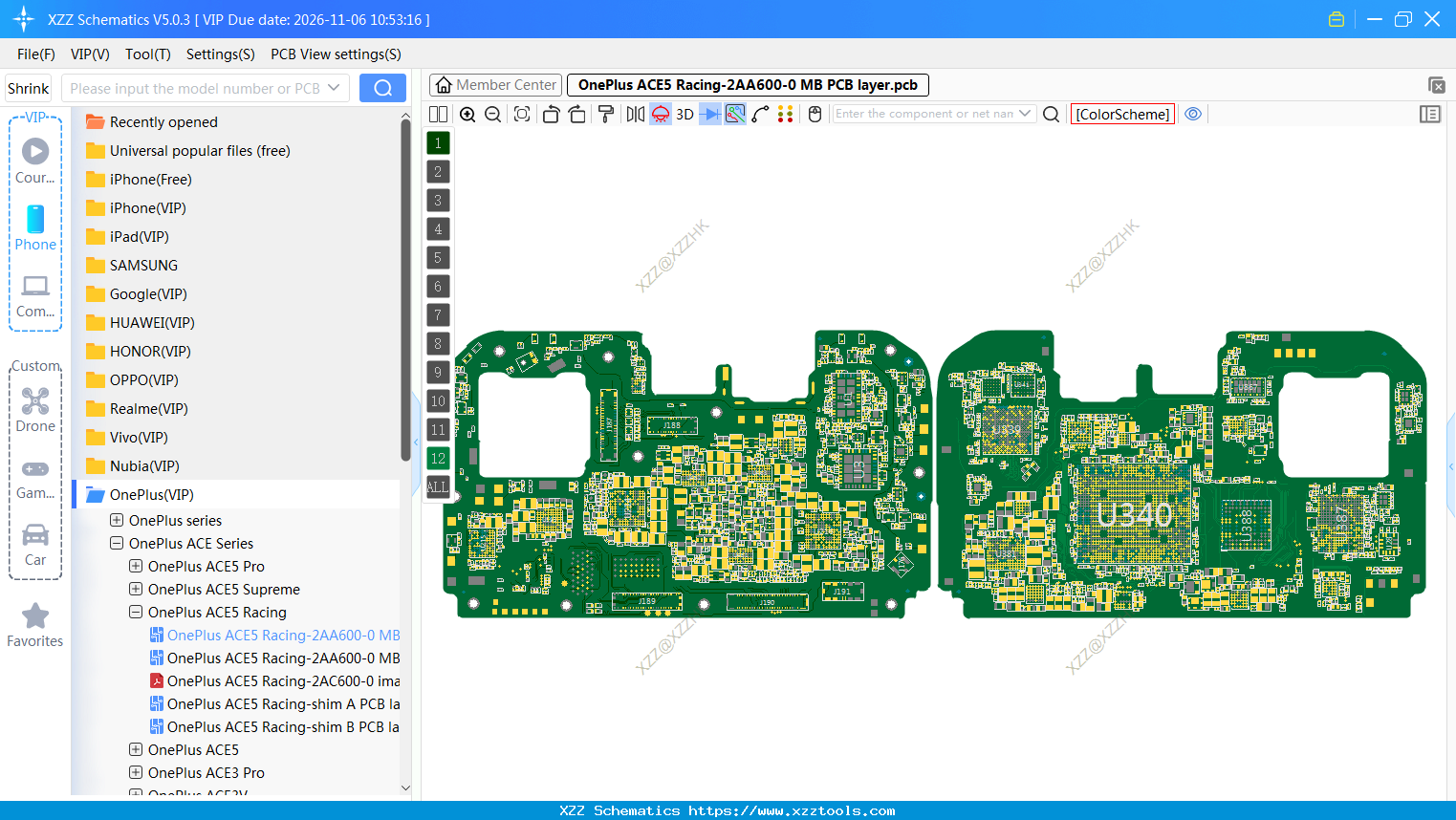Open the Settings(S) menu

(x=220, y=54)
